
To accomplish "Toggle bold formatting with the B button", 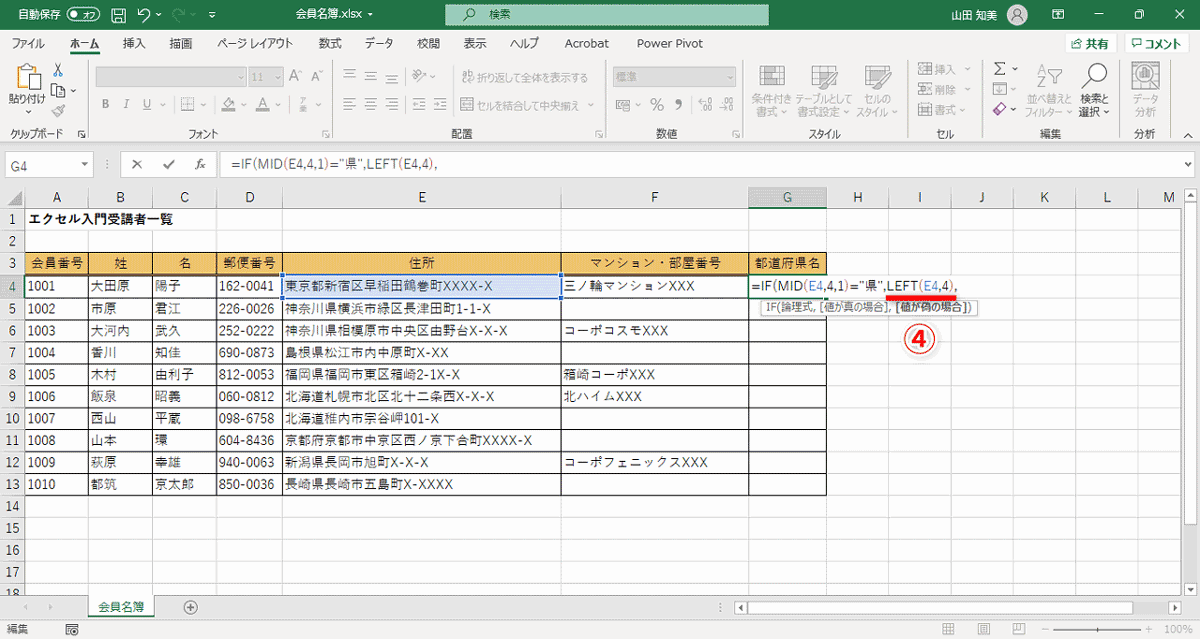I will coord(104,103).
